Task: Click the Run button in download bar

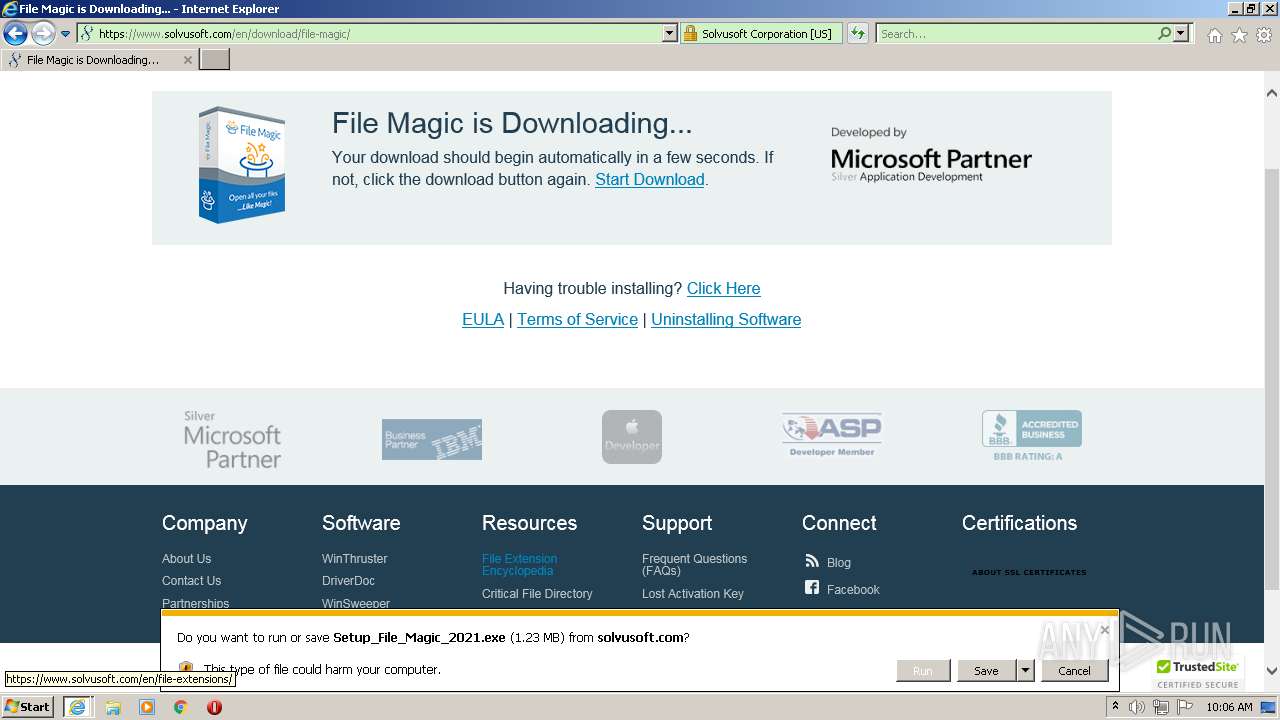Action: (922, 671)
